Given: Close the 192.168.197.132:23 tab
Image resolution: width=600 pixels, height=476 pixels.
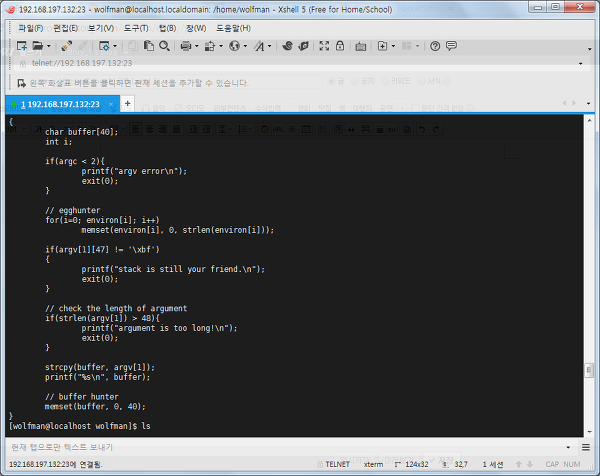Looking at the screenshot, I should pyautogui.click(x=111, y=104).
